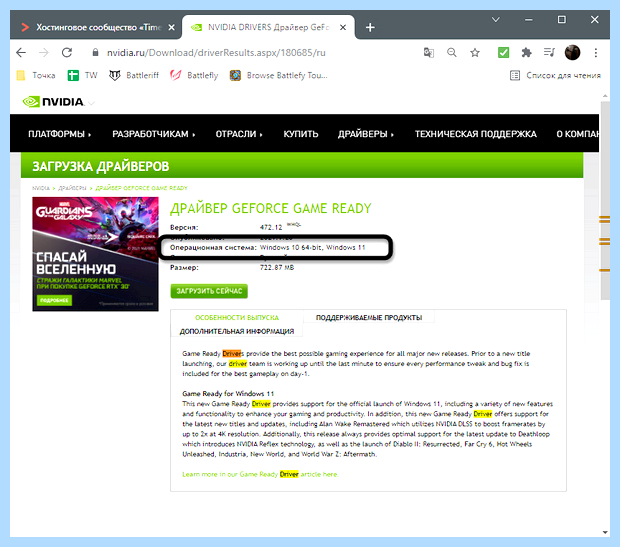Click the padlock site info icon

95,53
